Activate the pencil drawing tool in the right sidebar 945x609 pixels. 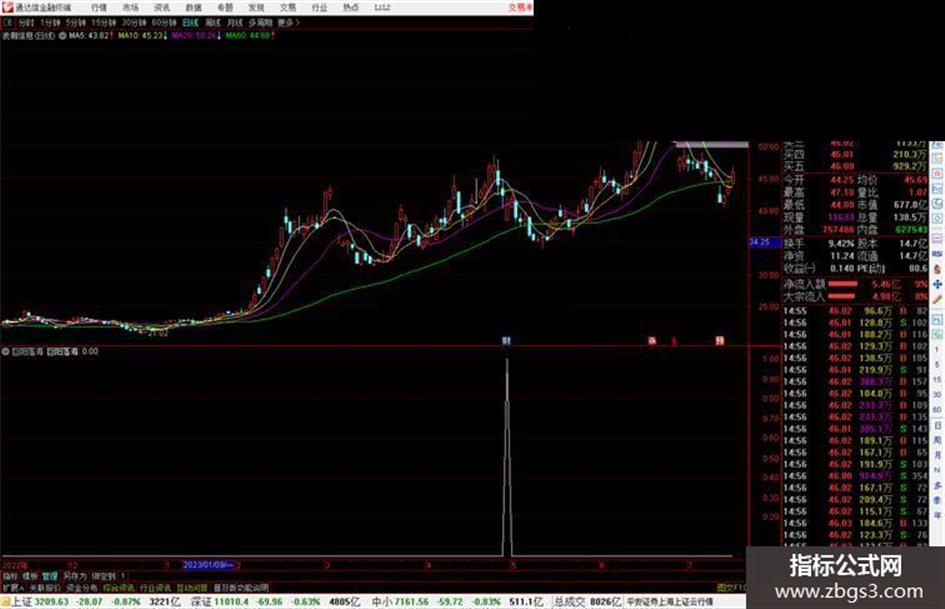tap(937, 299)
